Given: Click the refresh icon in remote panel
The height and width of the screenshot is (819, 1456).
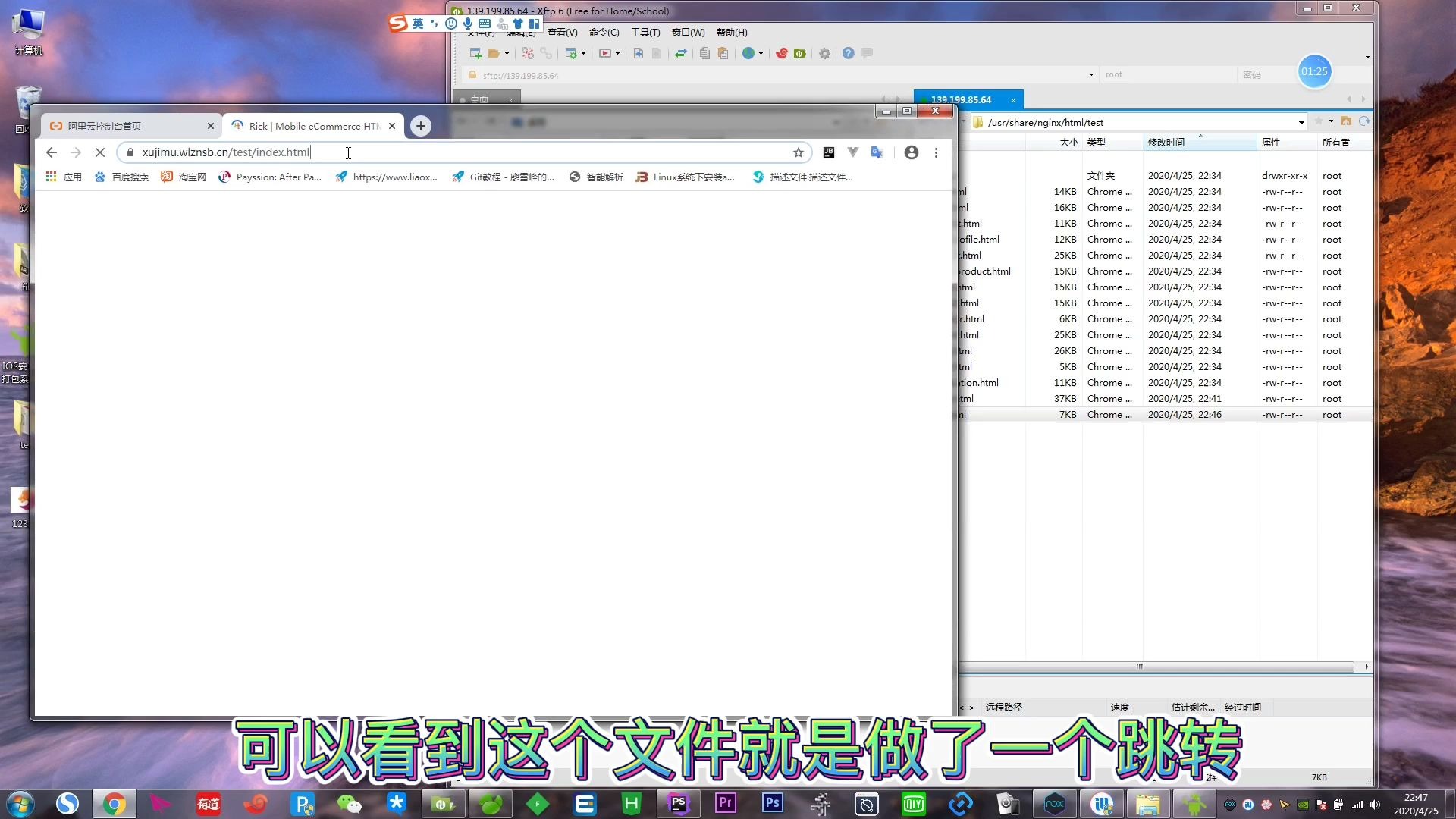Looking at the screenshot, I should 1364,121.
